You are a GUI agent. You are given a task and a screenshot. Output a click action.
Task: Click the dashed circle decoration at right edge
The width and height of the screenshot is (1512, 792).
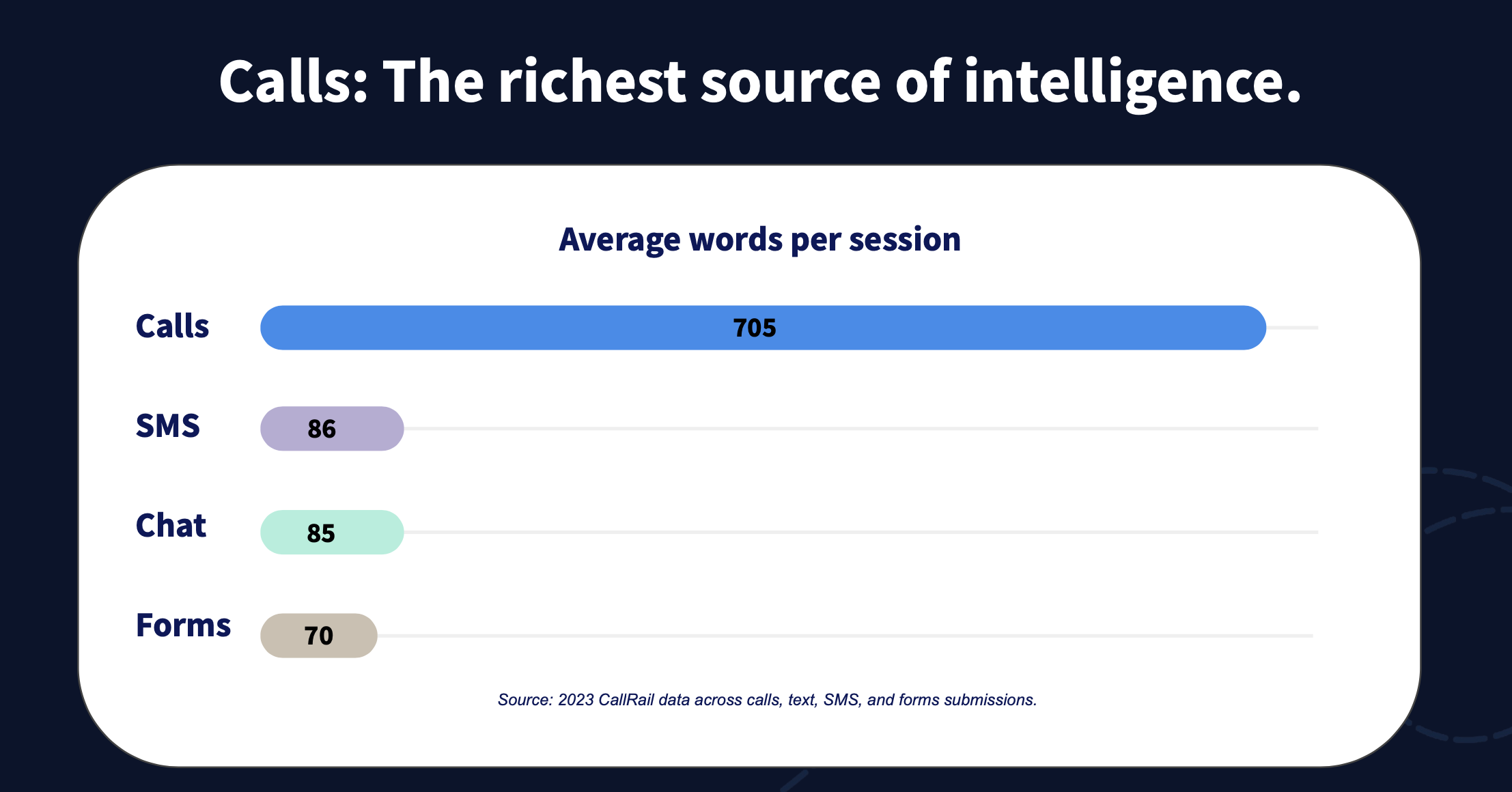1468,604
